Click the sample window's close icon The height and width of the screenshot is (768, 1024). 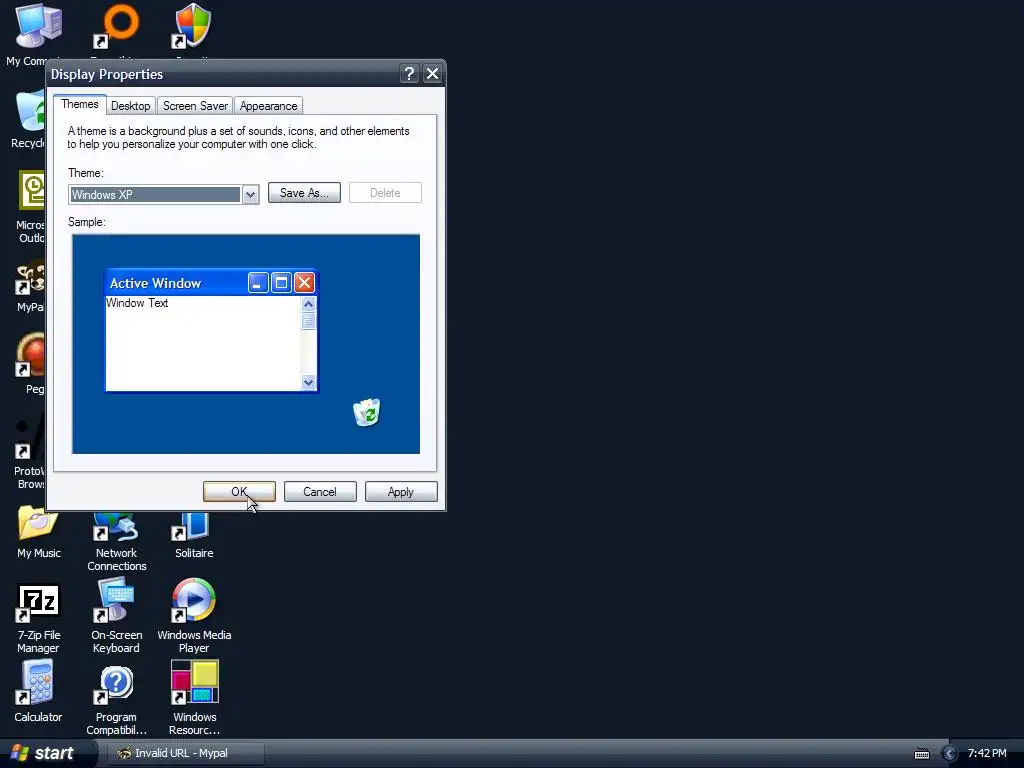(x=304, y=283)
